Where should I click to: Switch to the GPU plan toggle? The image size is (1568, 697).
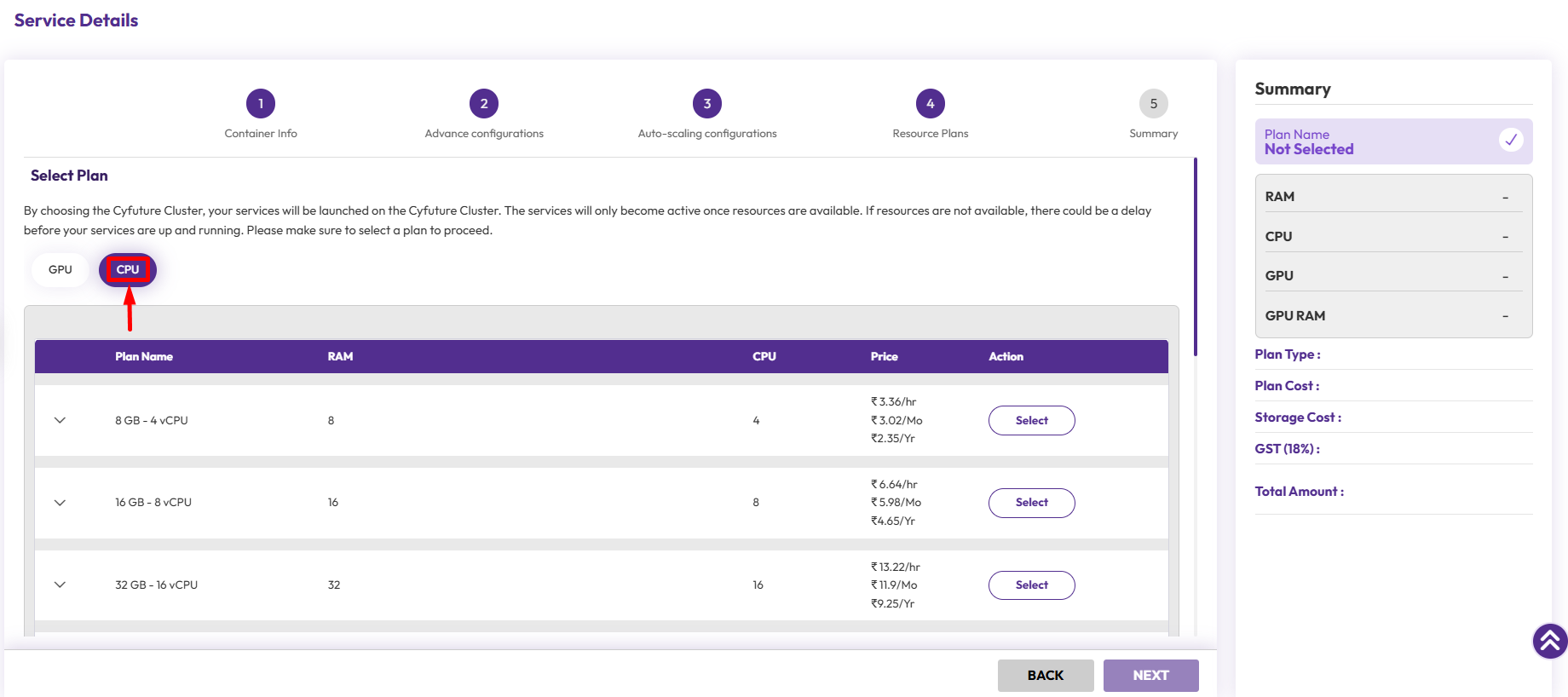tap(61, 270)
